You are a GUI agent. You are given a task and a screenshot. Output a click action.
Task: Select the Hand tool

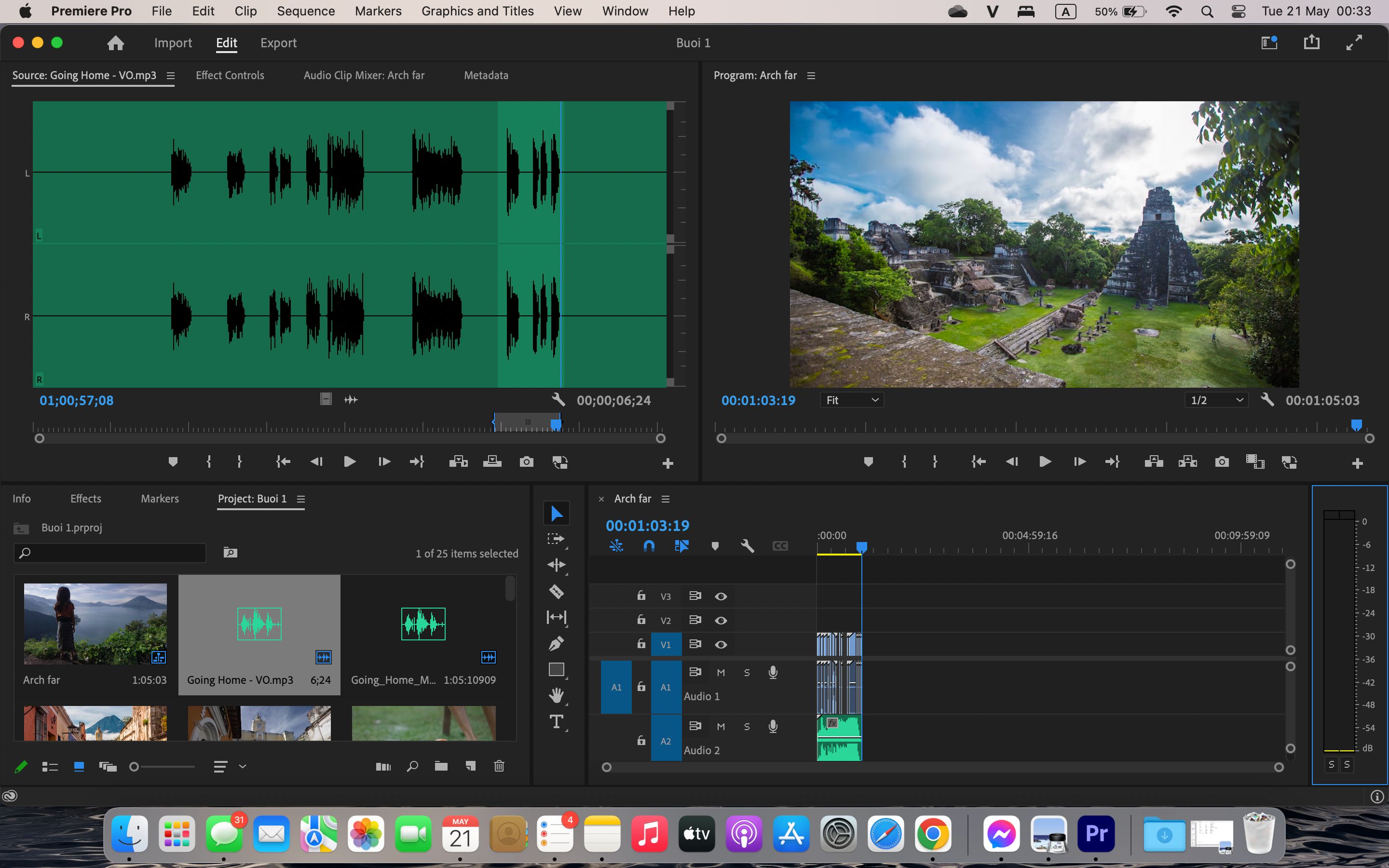click(x=556, y=695)
